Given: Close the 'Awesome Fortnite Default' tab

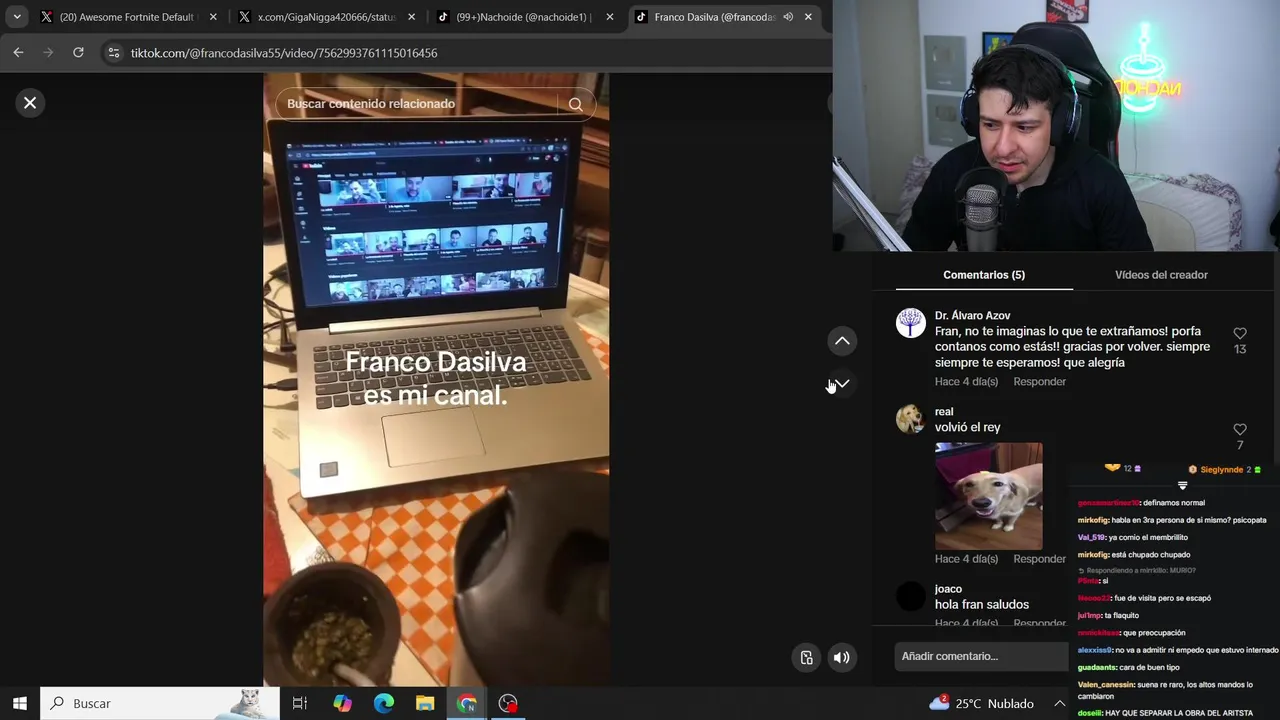Looking at the screenshot, I should (213, 17).
